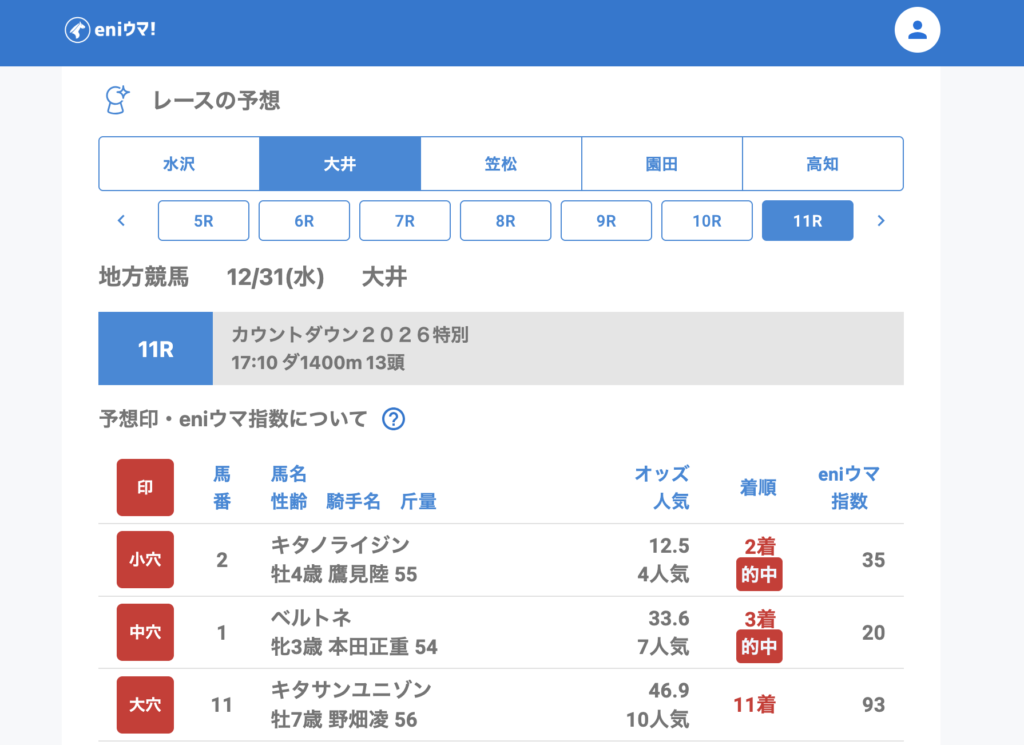This screenshot has height=745, width=1024.
Task: Click the eniウマ! logo in header
Action: point(110,30)
